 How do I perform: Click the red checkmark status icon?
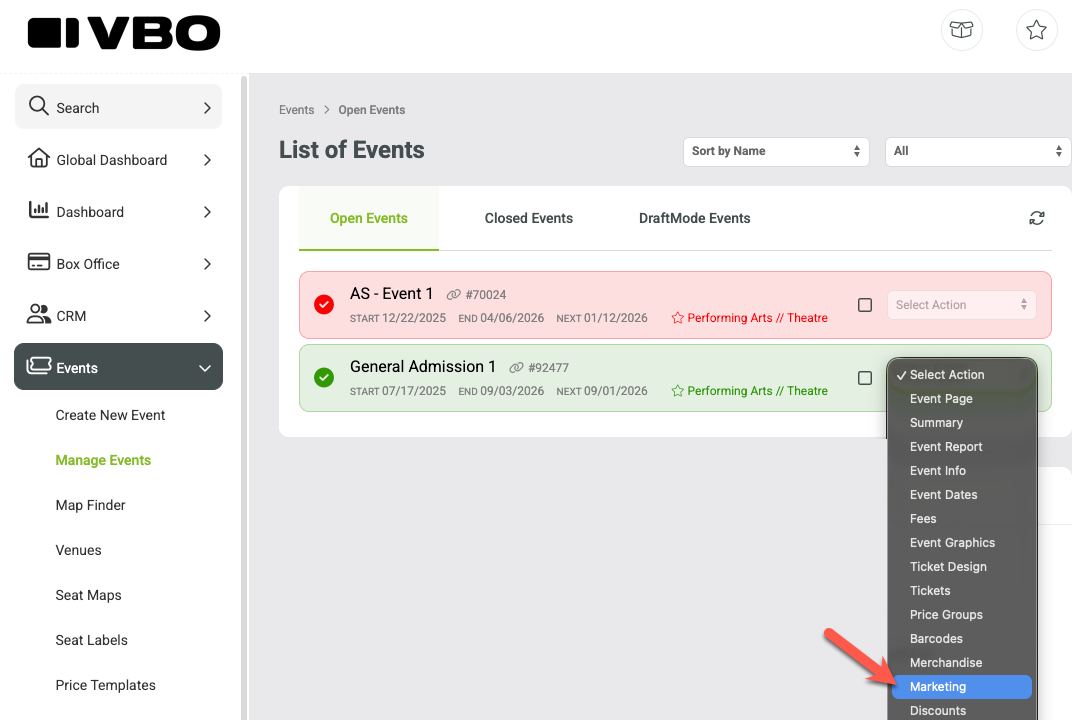[x=324, y=304]
